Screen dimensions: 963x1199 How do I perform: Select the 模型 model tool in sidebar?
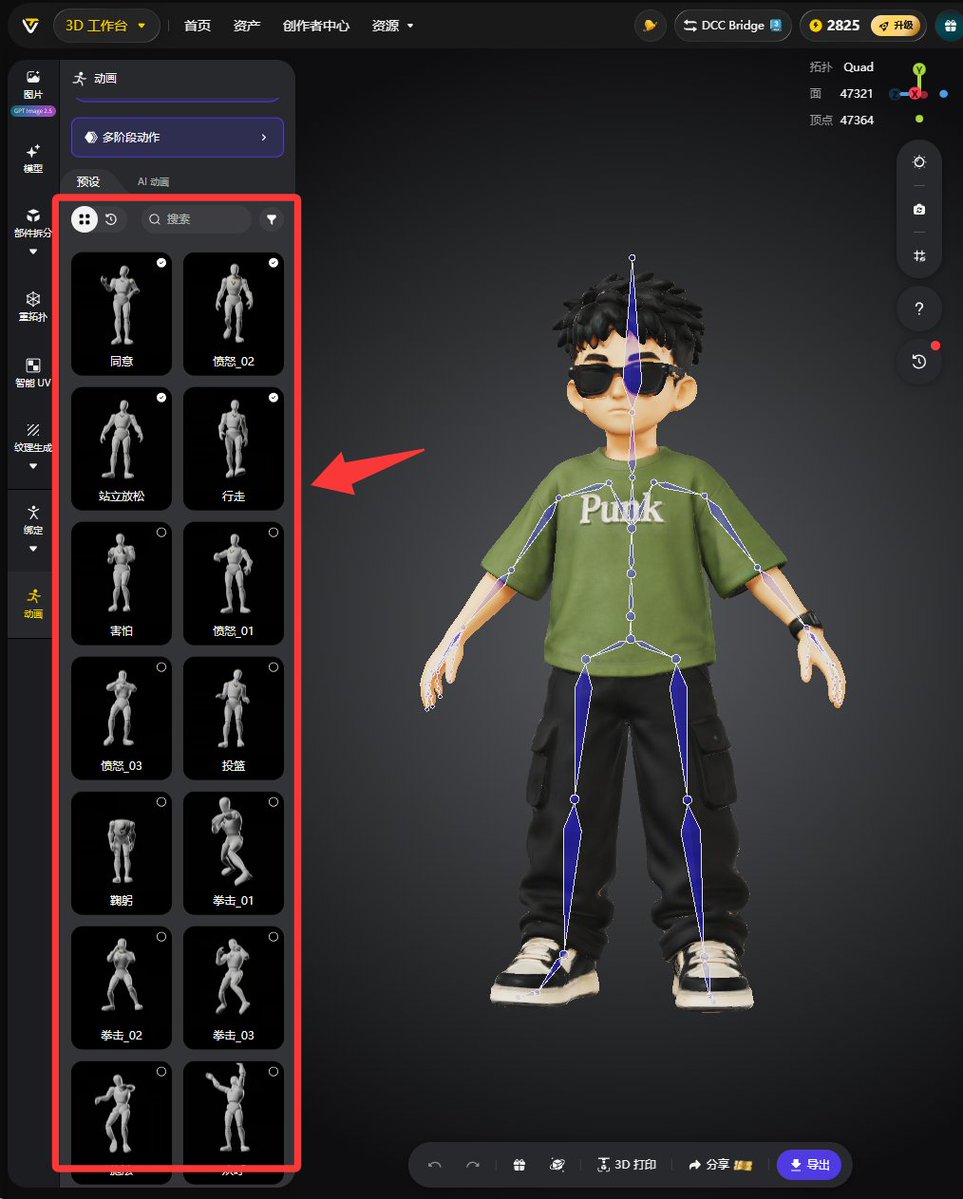(33, 158)
